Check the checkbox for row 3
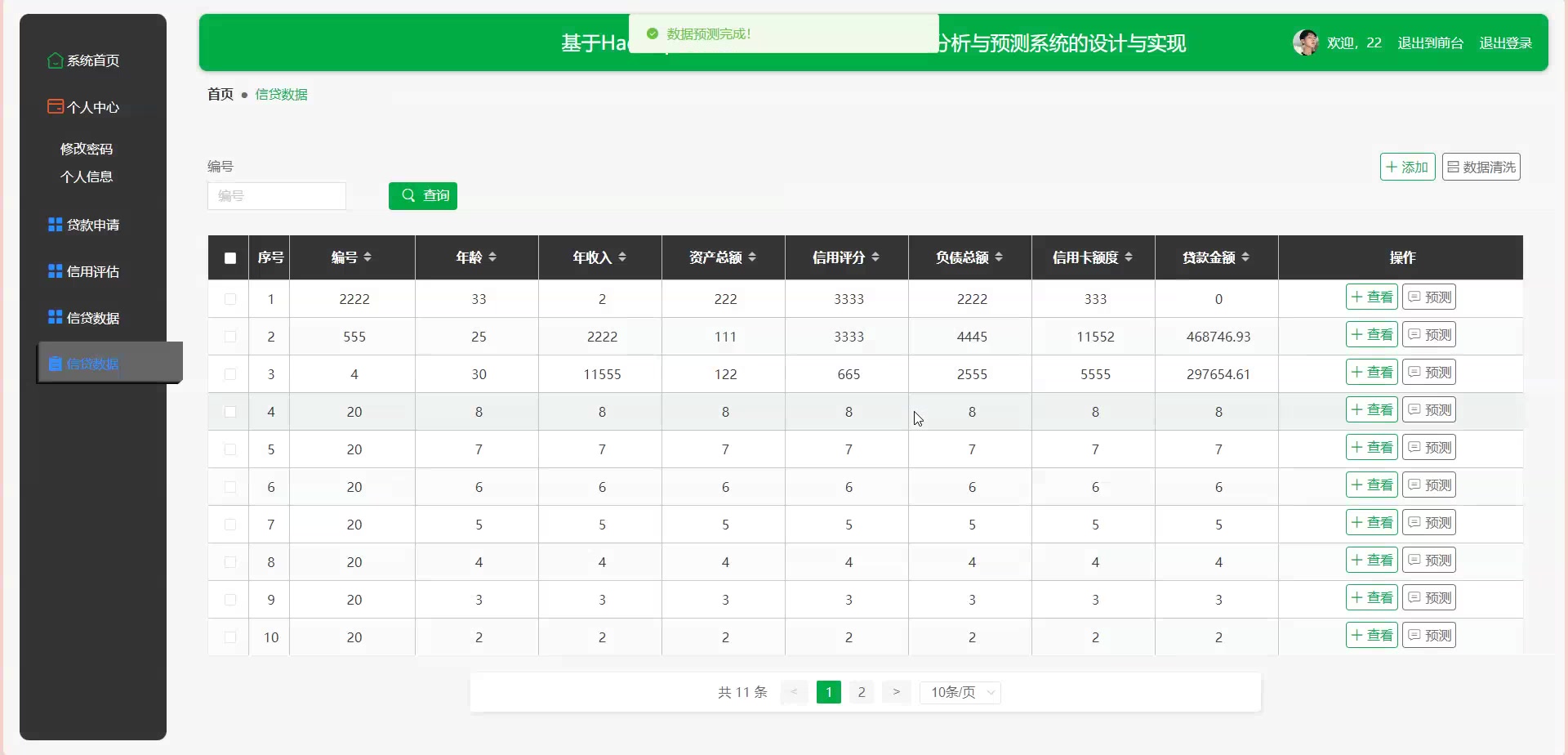Viewport: 1568px width, 755px height. click(x=230, y=374)
